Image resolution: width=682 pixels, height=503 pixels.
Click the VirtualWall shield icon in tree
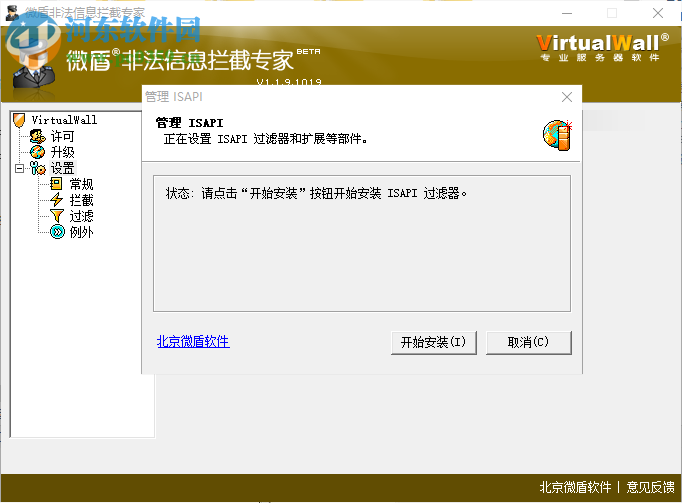coord(19,120)
